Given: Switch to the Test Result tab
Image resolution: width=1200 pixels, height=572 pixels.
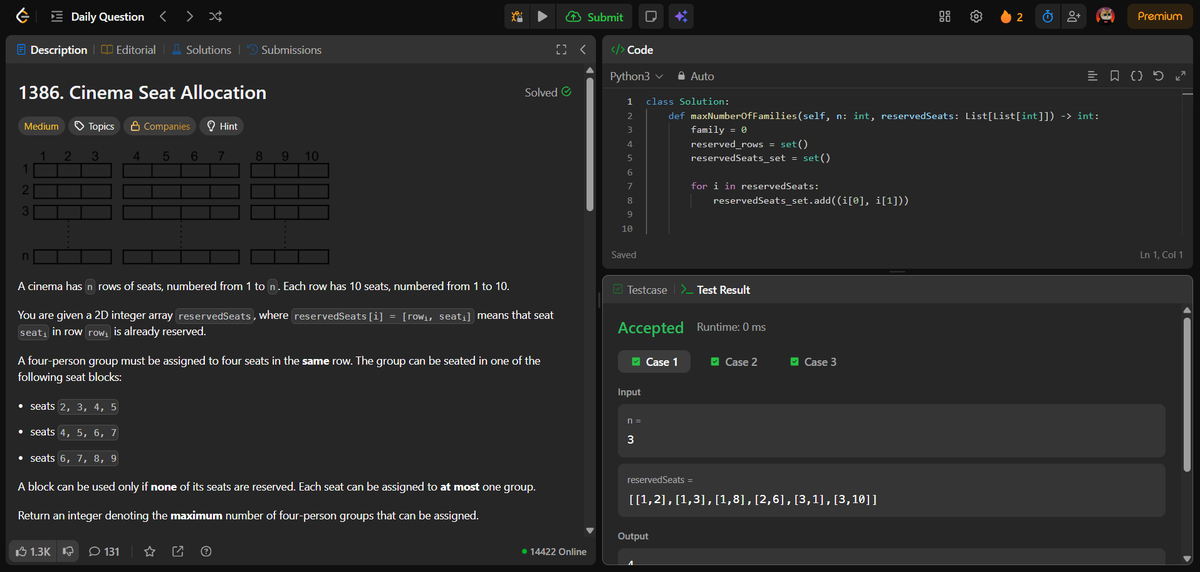Looking at the screenshot, I should click(x=715, y=290).
